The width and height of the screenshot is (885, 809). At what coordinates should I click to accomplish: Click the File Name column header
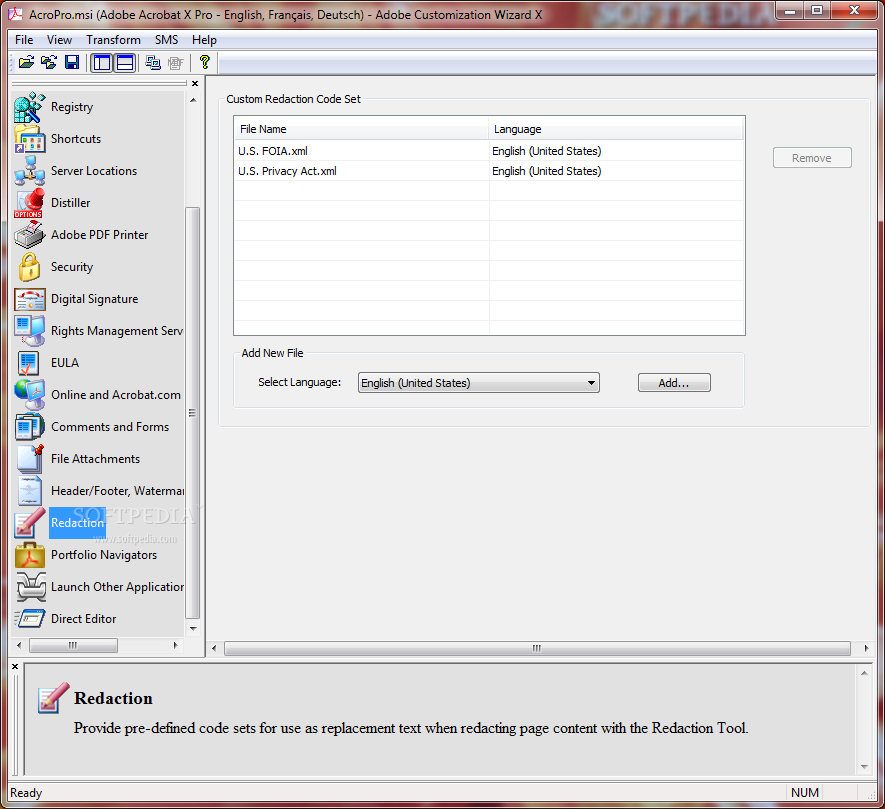(361, 129)
